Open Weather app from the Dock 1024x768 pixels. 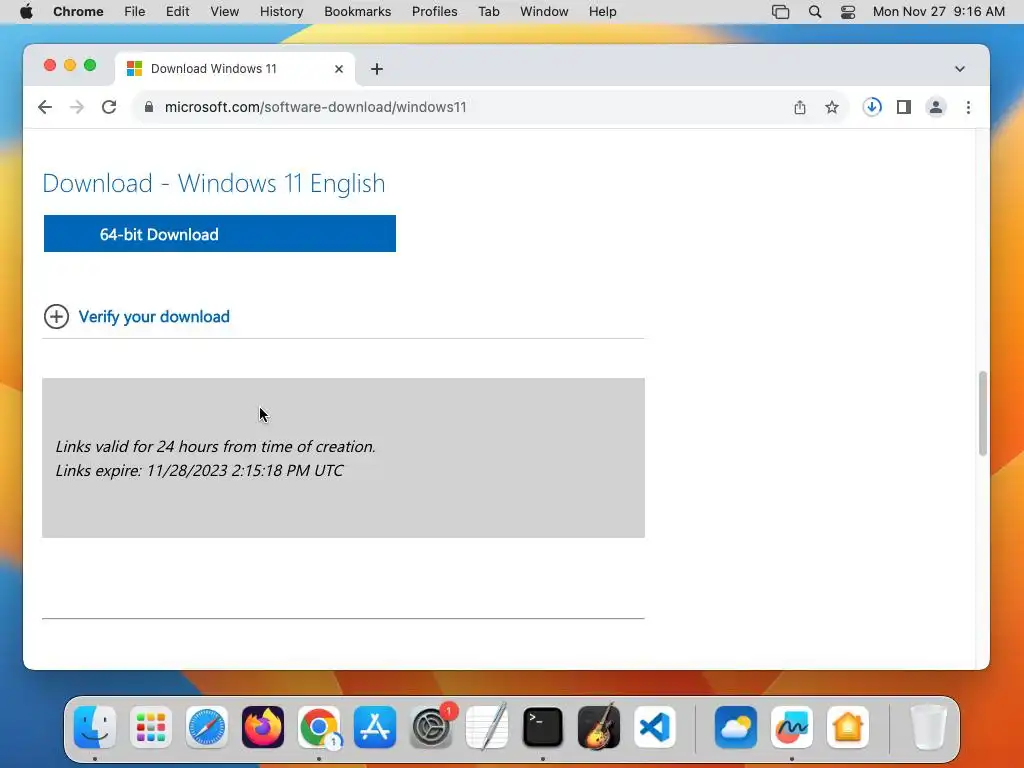[x=736, y=727]
